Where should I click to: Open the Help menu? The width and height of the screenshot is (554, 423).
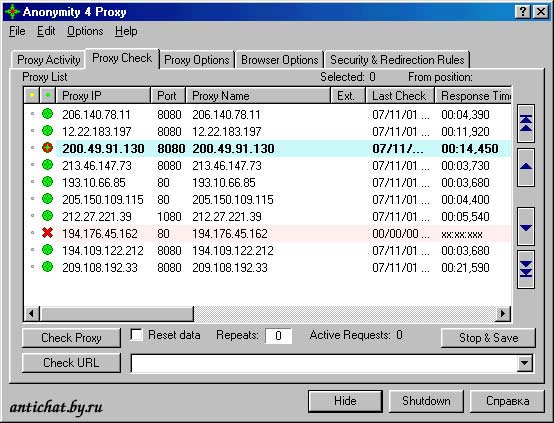(x=126, y=31)
